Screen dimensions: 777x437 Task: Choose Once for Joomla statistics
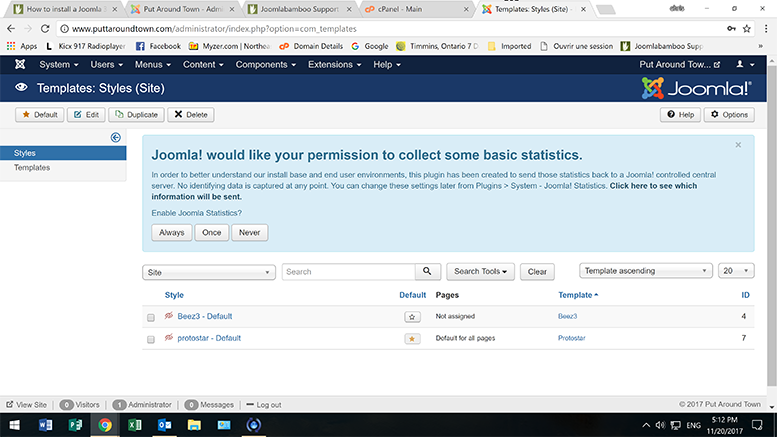[x=212, y=232]
